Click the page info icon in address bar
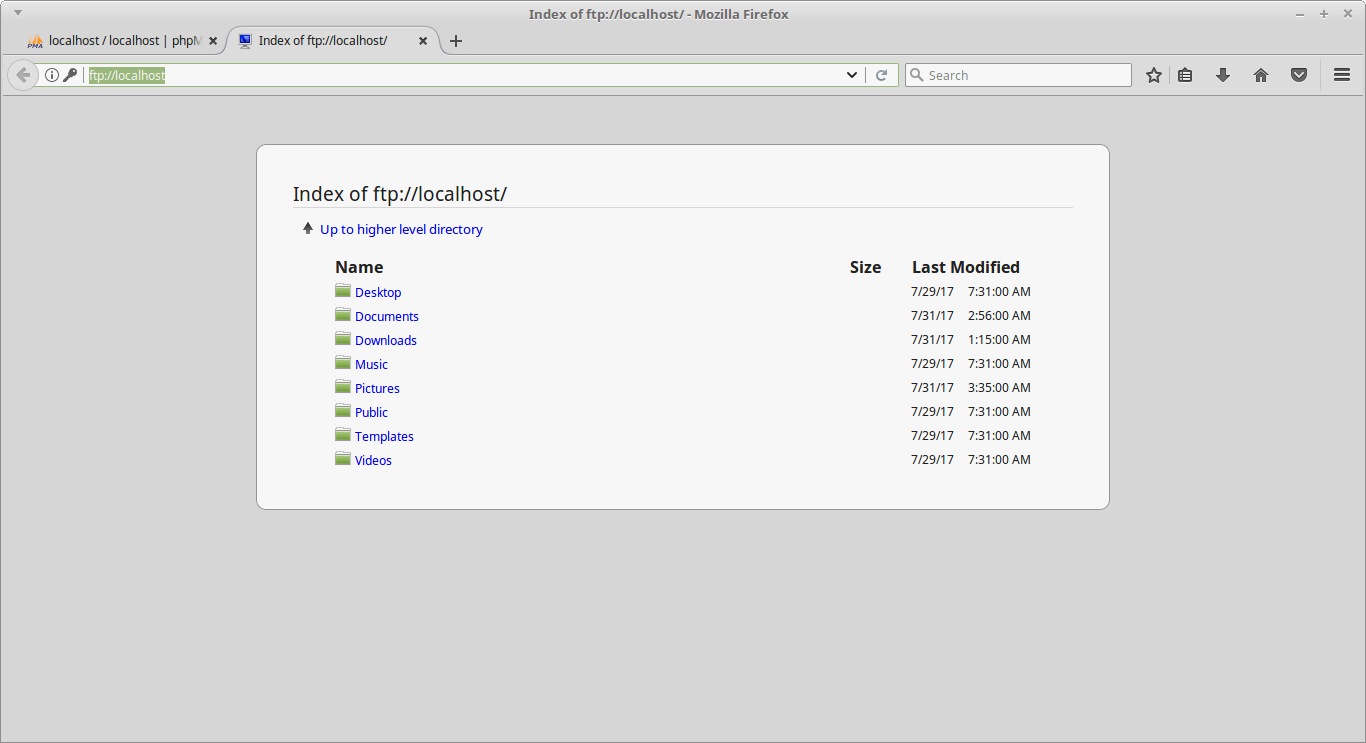Image resolution: width=1366 pixels, height=743 pixels. click(51, 74)
